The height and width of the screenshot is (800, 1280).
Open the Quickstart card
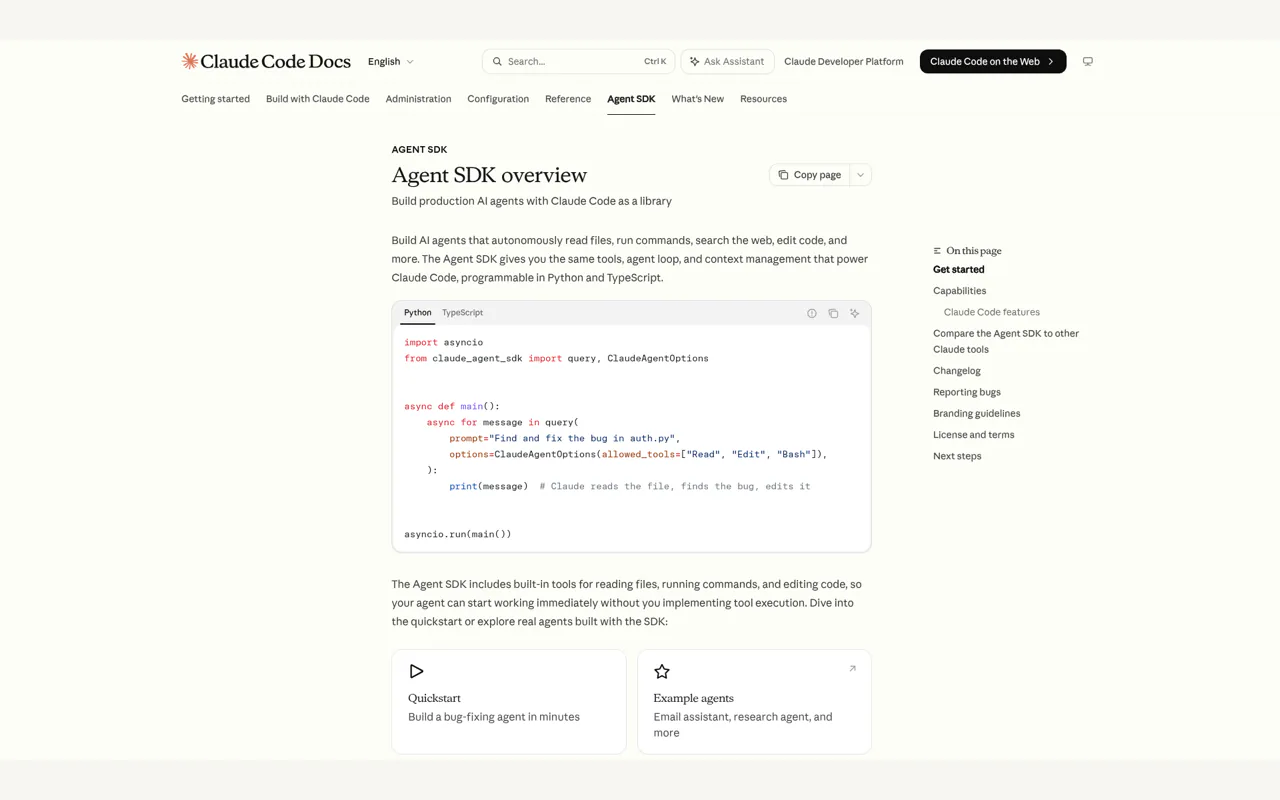(509, 702)
